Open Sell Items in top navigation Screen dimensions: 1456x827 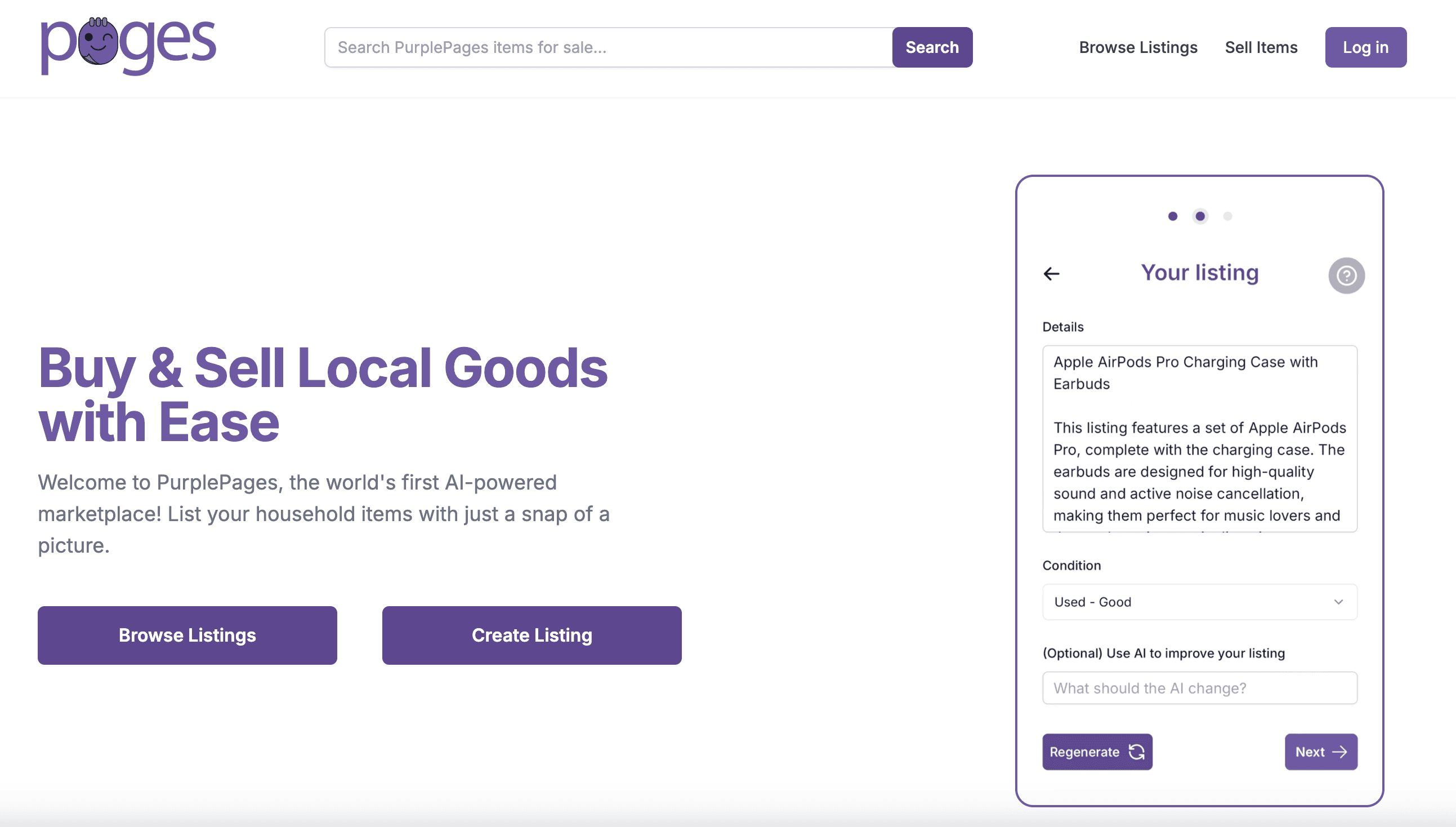pos(1261,47)
